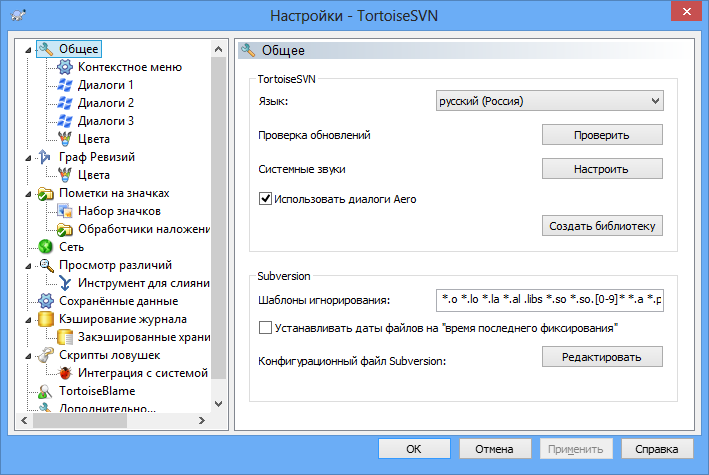Click the revision graph branch icon
Image resolution: width=709 pixels, height=475 pixels.
pyautogui.click(x=45, y=157)
